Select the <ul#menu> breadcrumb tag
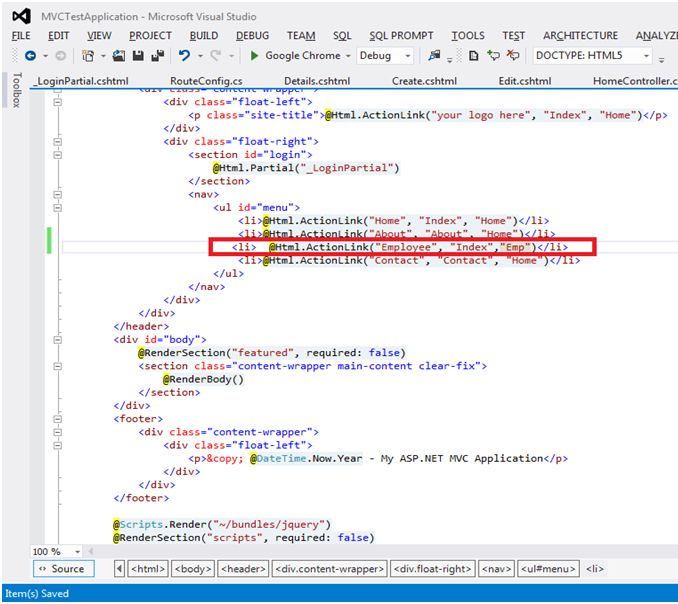 548,569
